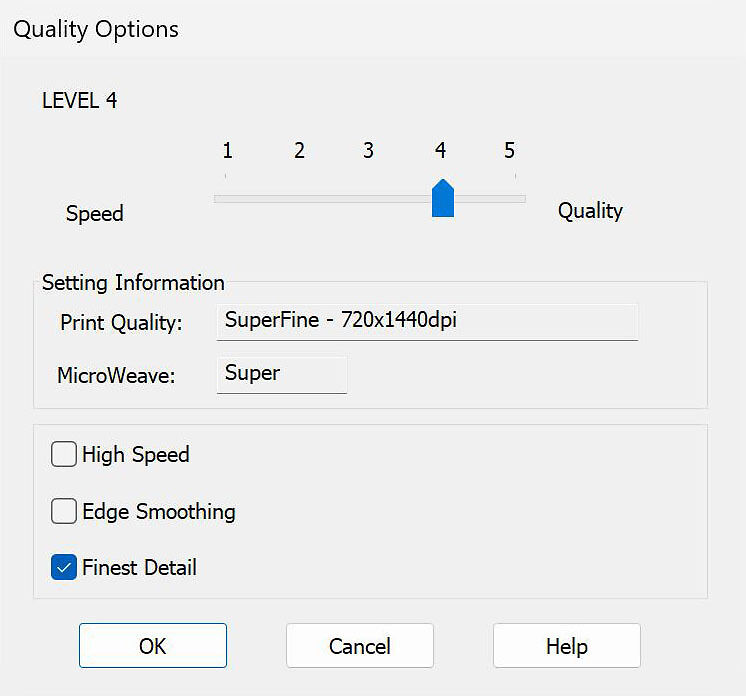Image resolution: width=746 pixels, height=696 pixels.
Task: Enable the High Speed checkbox
Action: 64,455
